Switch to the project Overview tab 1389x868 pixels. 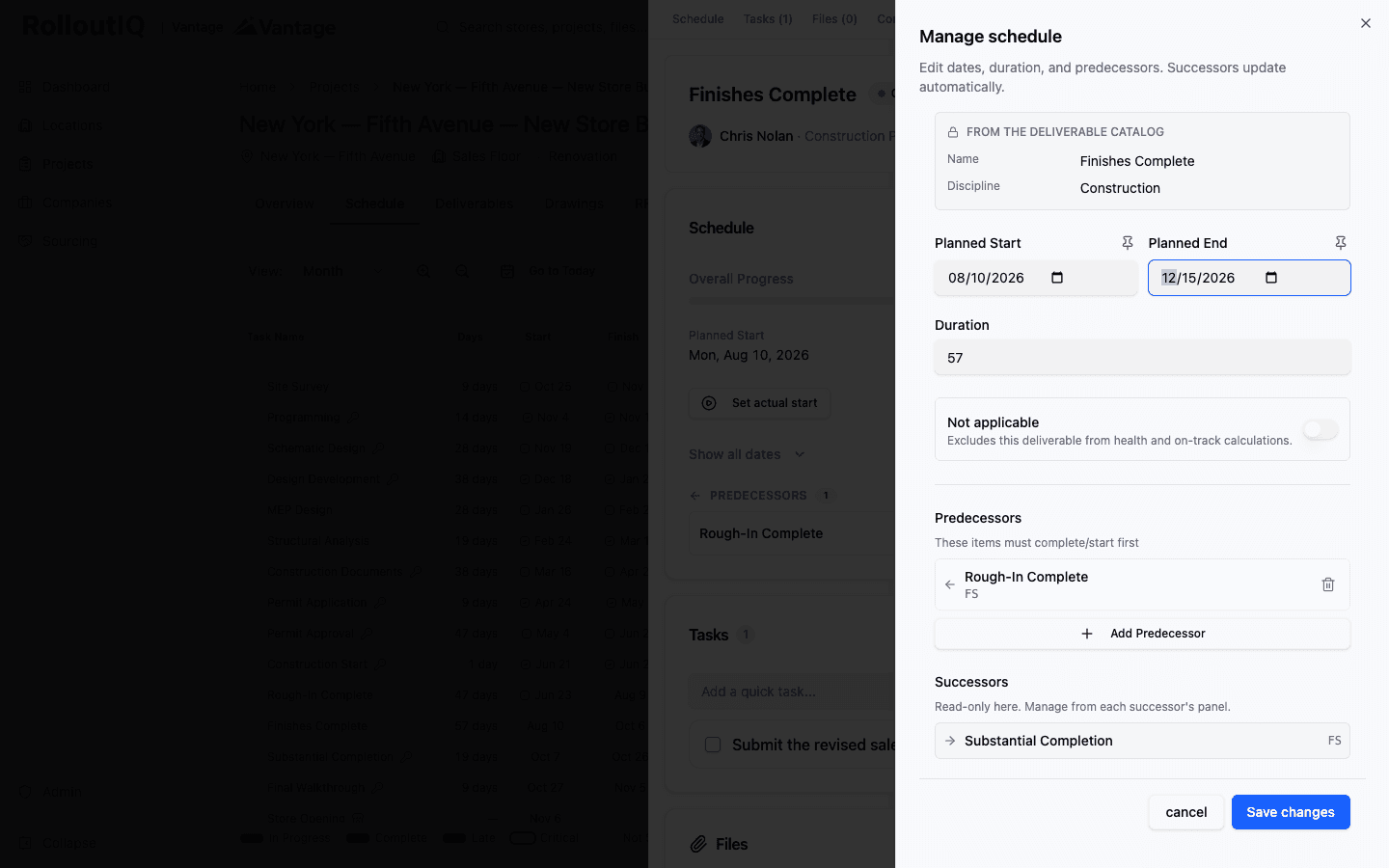[x=285, y=203]
